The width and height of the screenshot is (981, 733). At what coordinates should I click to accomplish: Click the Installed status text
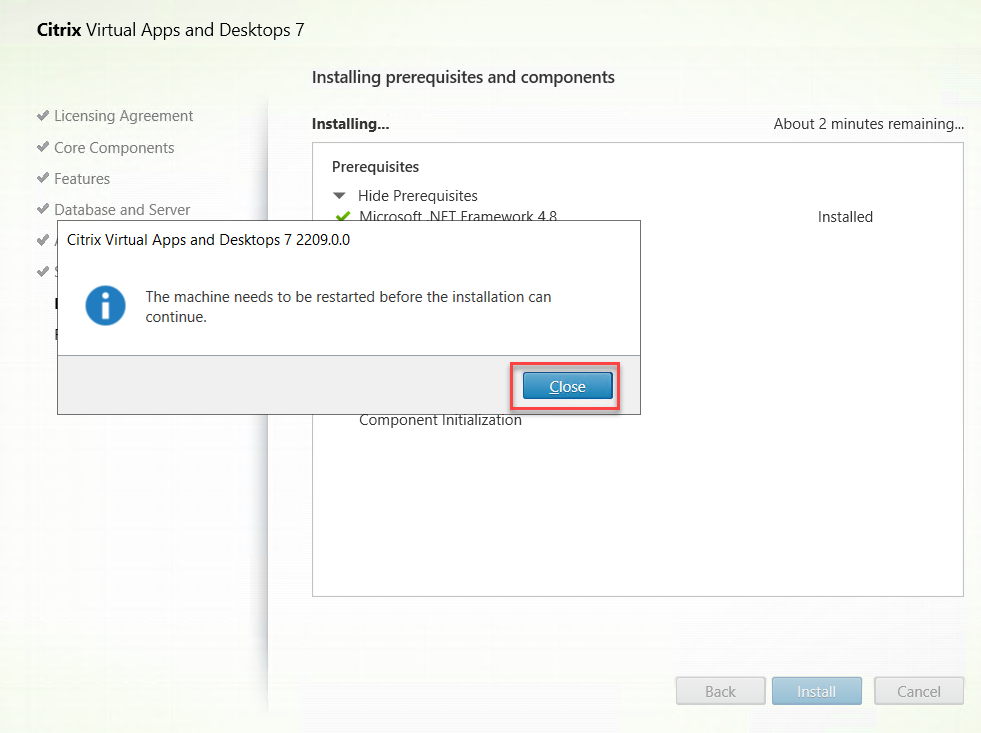(x=845, y=217)
